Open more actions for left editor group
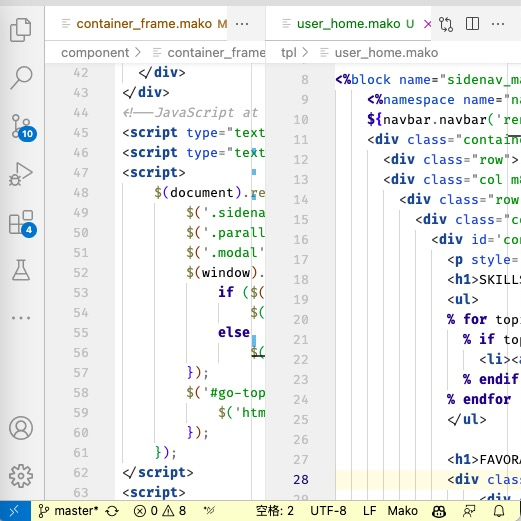 (242, 24)
